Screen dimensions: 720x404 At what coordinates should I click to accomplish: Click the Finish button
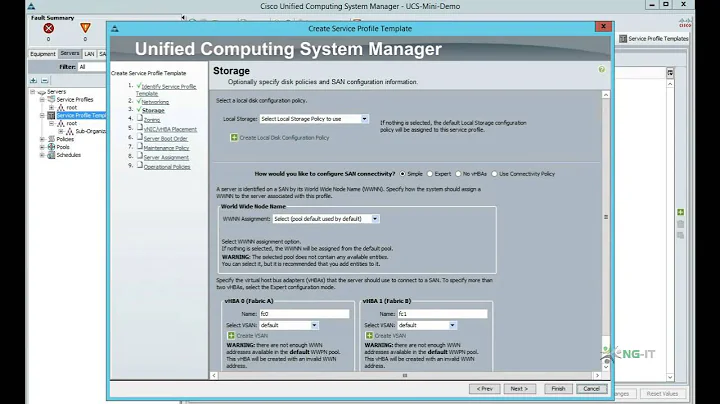[558, 389]
